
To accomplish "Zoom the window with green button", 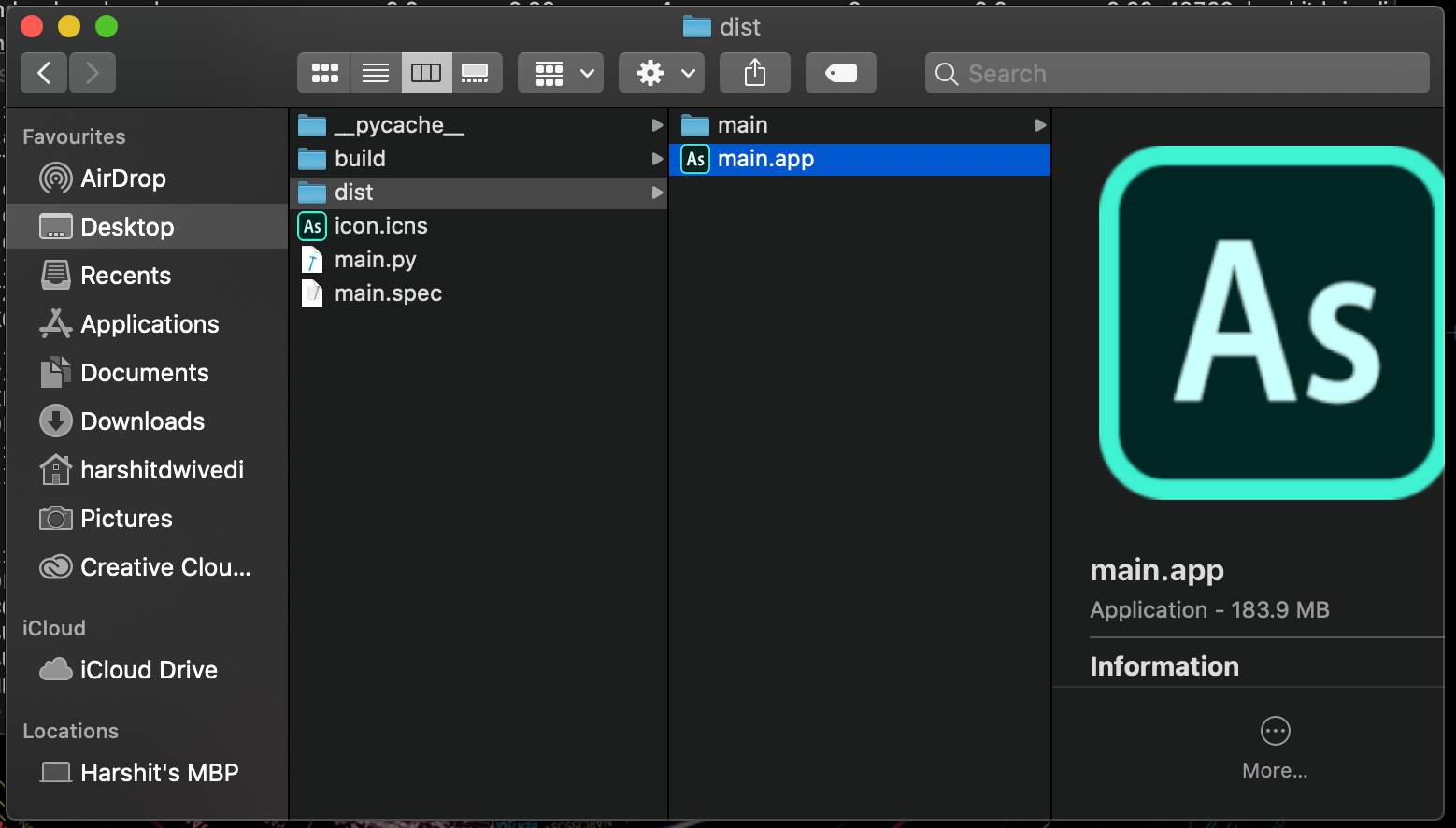I will coord(107,26).
